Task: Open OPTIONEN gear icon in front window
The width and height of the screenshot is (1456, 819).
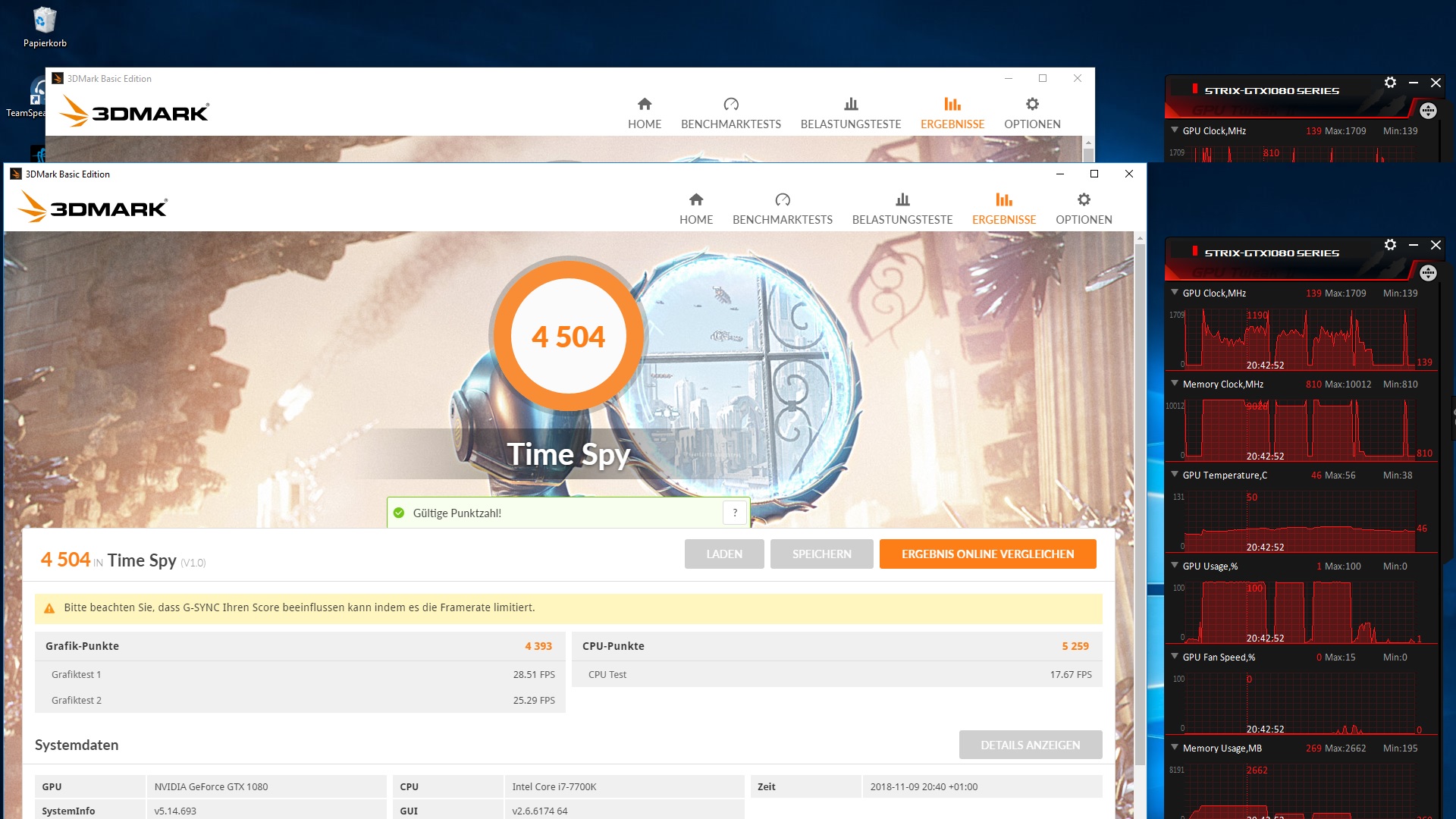Action: (1084, 199)
